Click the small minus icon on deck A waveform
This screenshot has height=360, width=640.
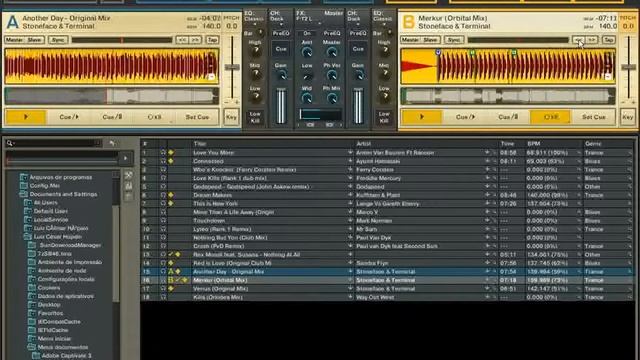tap(211, 77)
